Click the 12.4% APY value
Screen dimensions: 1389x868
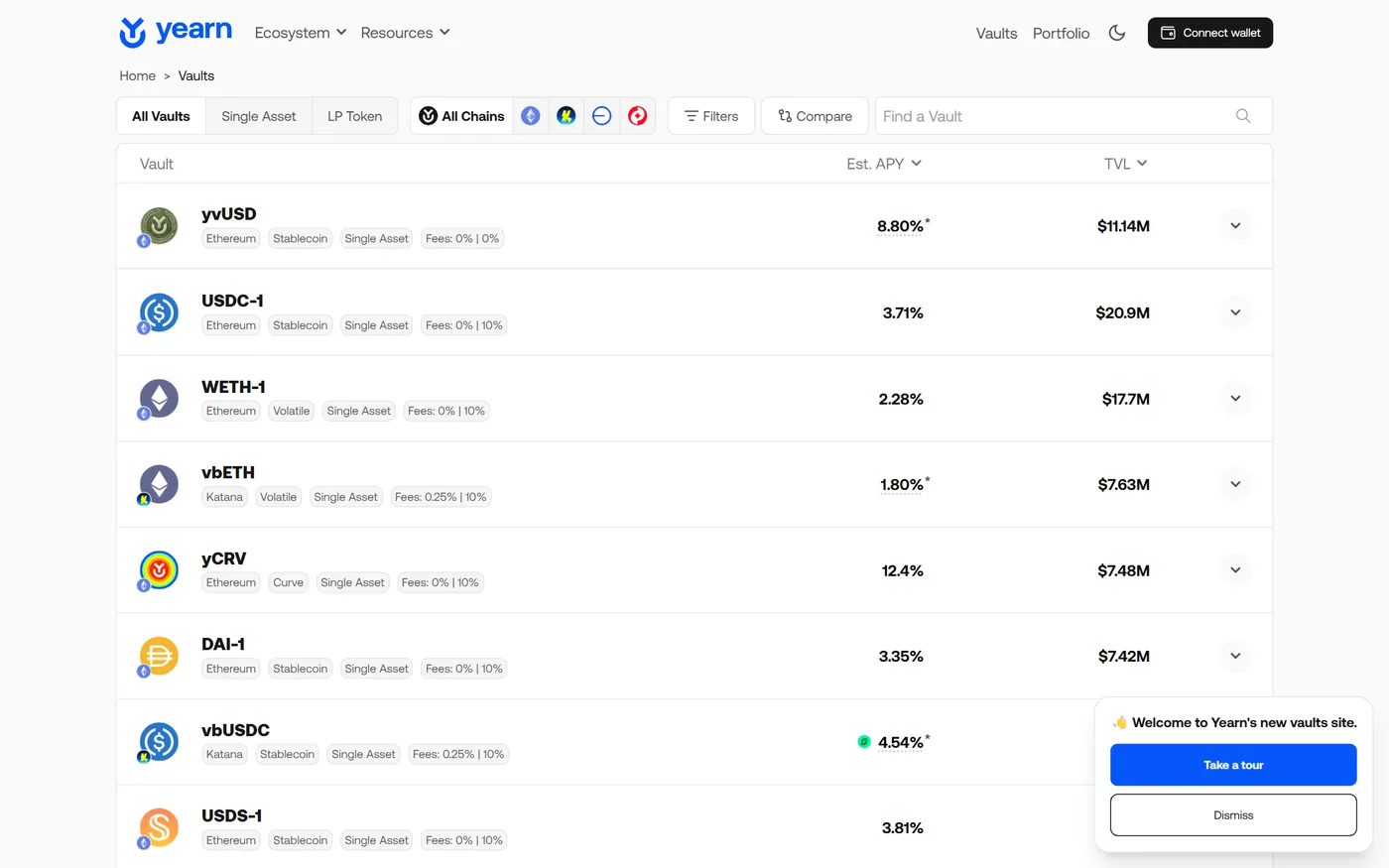click(x=903, y=570)
